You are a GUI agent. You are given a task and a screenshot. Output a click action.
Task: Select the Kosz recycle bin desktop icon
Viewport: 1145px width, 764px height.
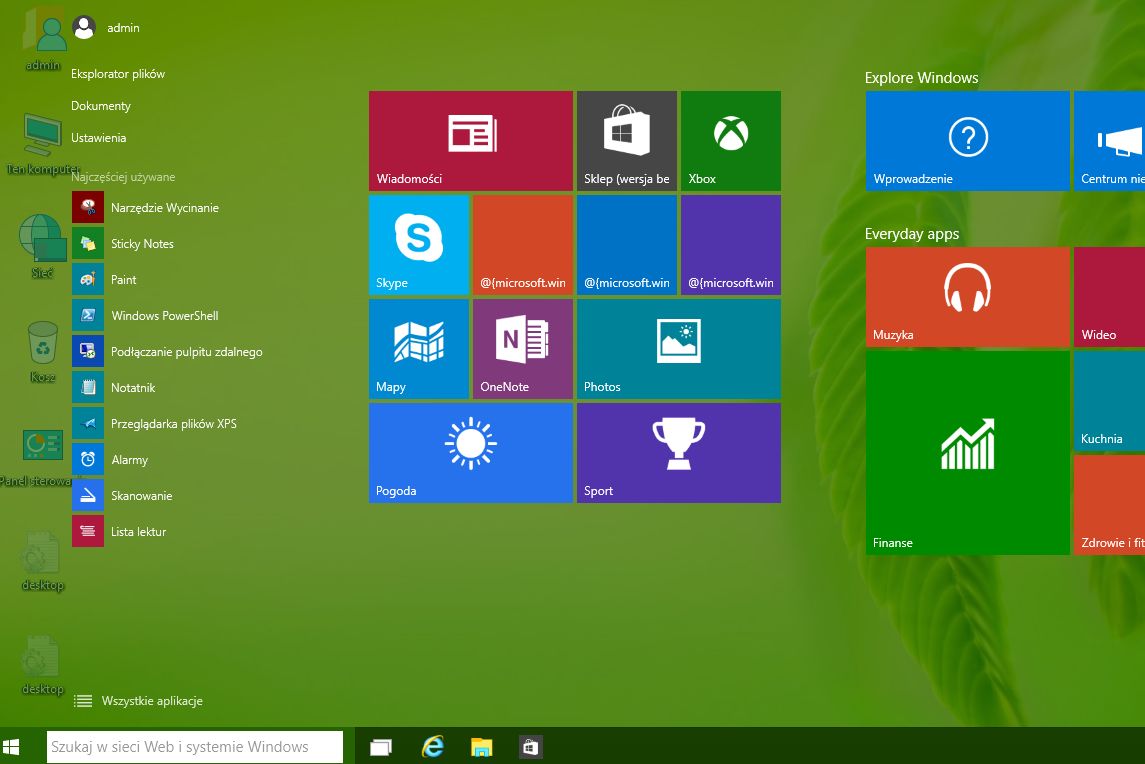[x=42, y=352]
